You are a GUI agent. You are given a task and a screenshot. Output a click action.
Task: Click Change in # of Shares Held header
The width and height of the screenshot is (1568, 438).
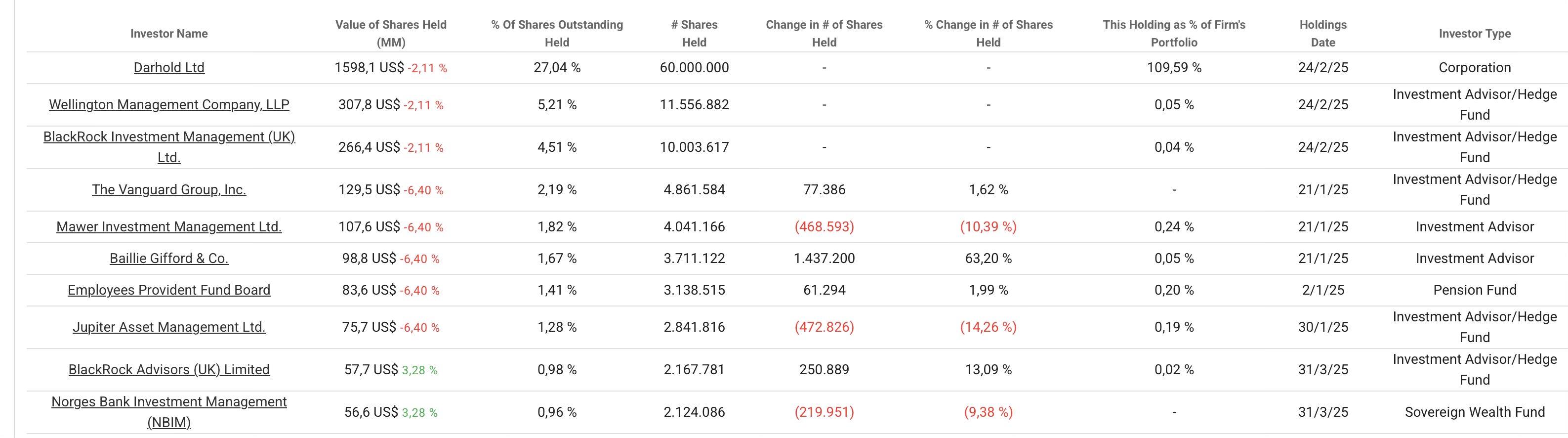[824, 34]
